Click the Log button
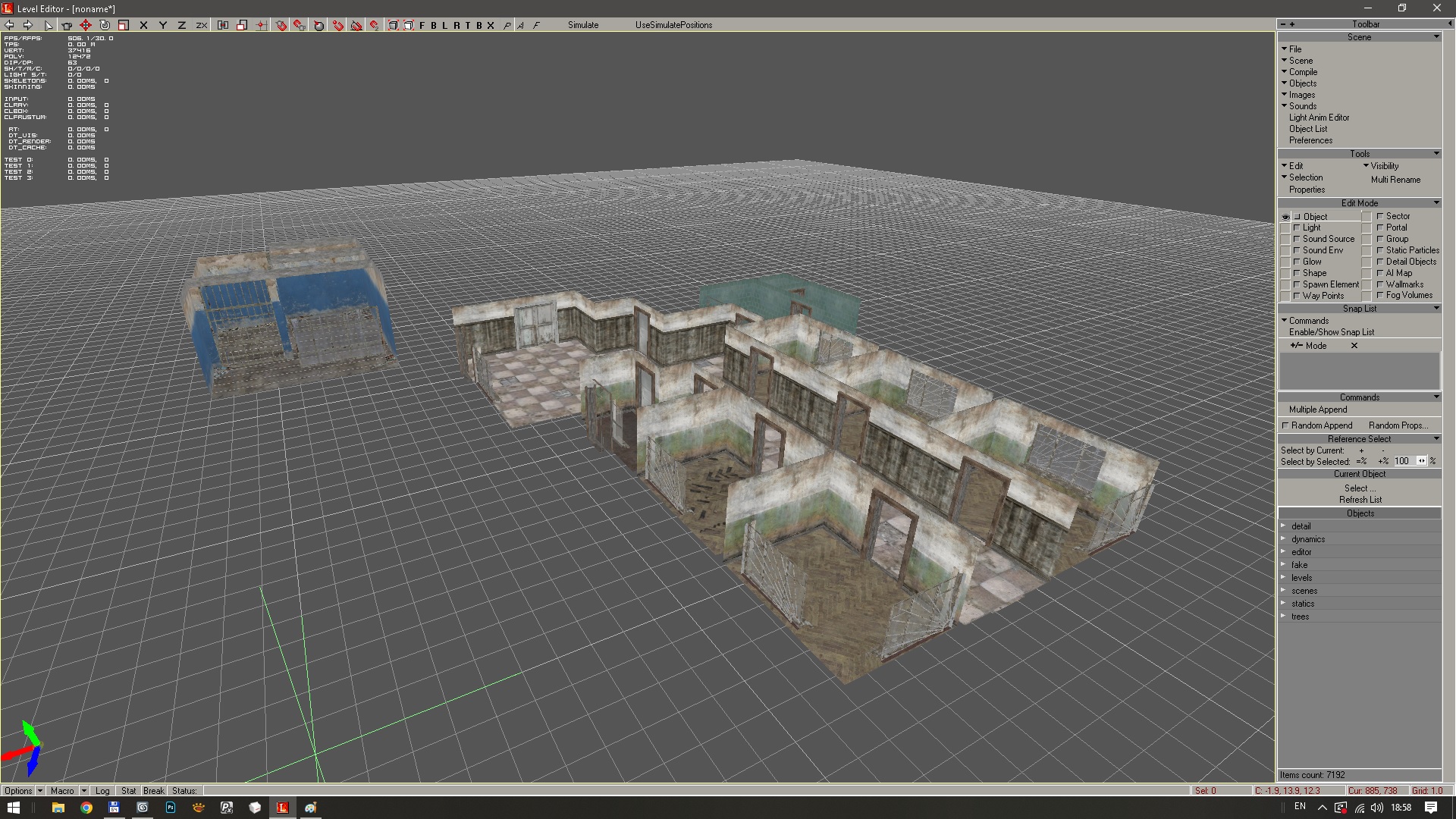The height and width of the screenshot is (819, 1456). coord(102,790)
